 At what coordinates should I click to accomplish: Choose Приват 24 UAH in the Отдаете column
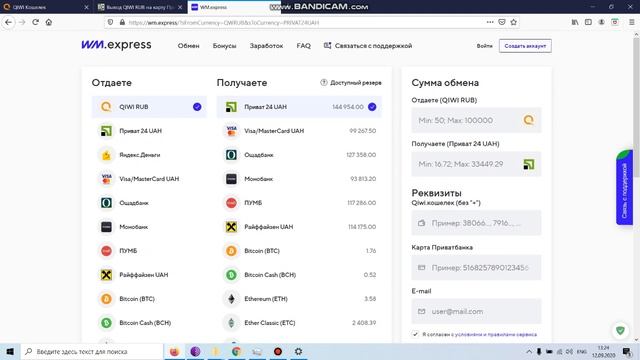point(149,131)
